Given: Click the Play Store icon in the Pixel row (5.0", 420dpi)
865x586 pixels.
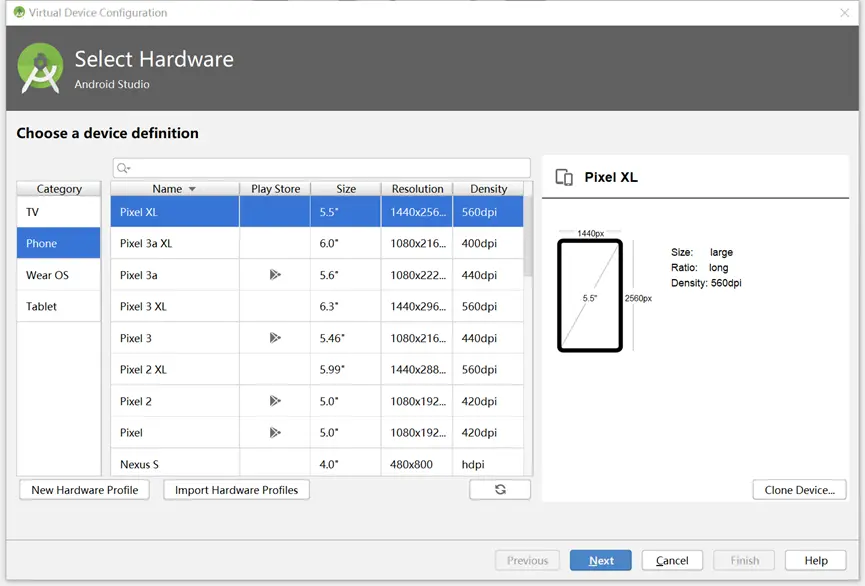Looking at the screenshot, I should point(275,433).
